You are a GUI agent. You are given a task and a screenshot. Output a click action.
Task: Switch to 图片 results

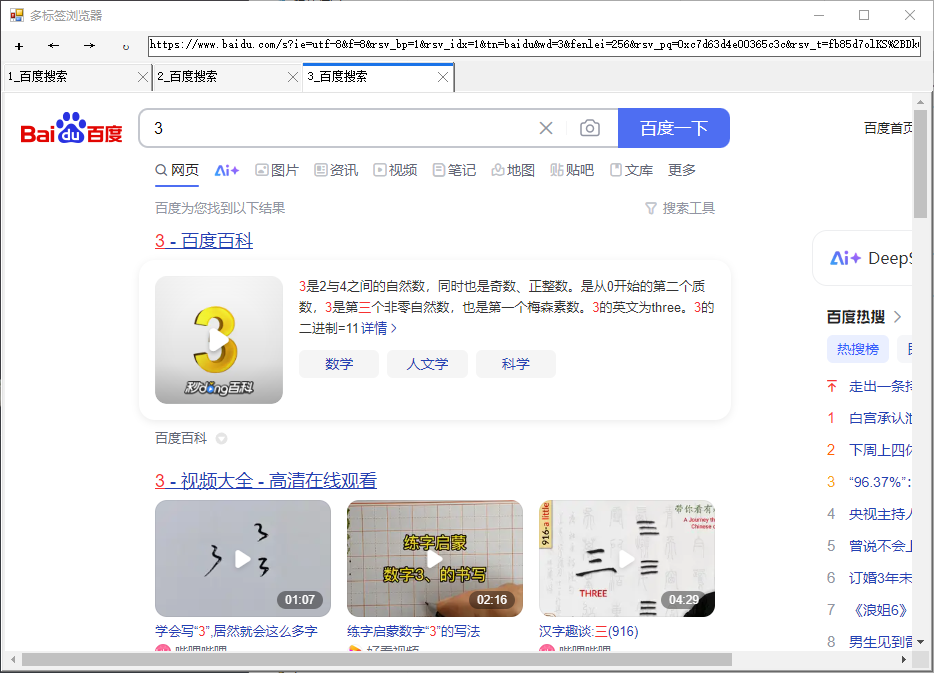click(276, 170)
